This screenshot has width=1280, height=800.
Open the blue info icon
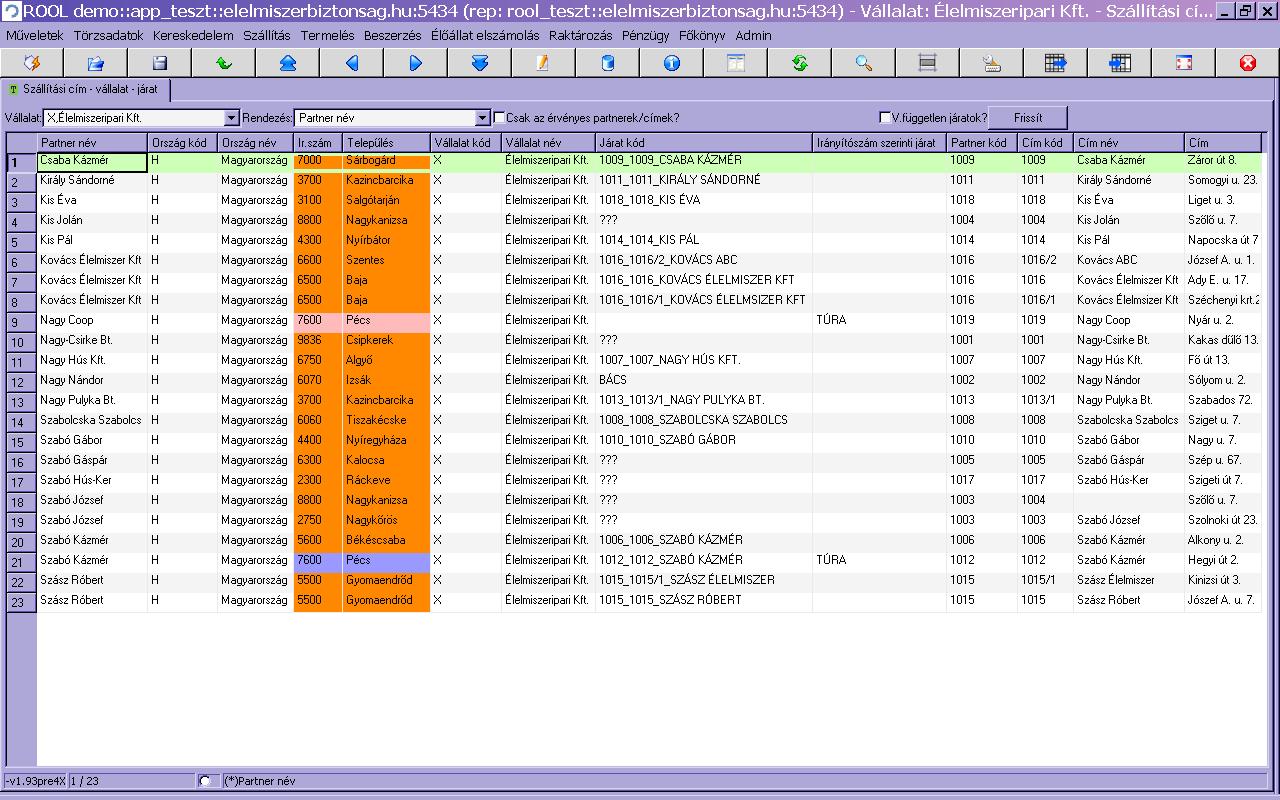point(672,63)
